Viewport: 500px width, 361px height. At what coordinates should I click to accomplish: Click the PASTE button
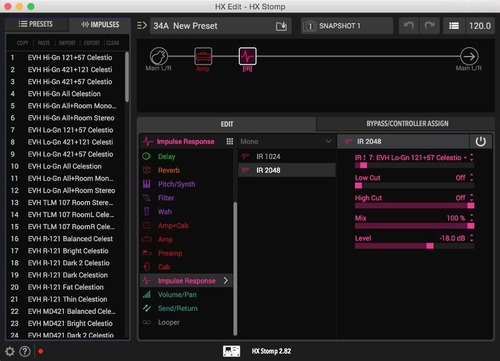pos(44,43)
